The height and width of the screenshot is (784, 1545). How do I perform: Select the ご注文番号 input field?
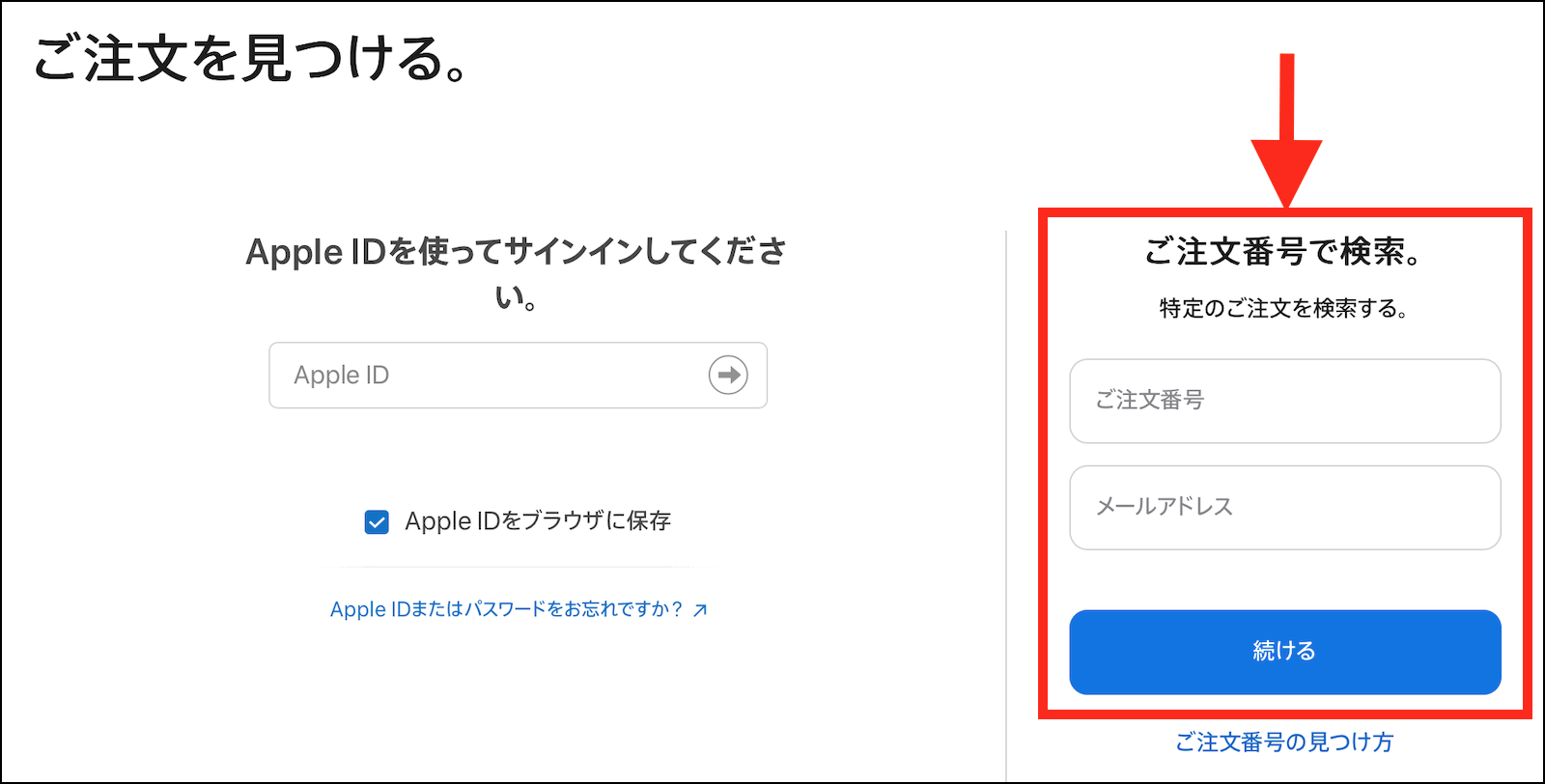(x=1285, y=401)
